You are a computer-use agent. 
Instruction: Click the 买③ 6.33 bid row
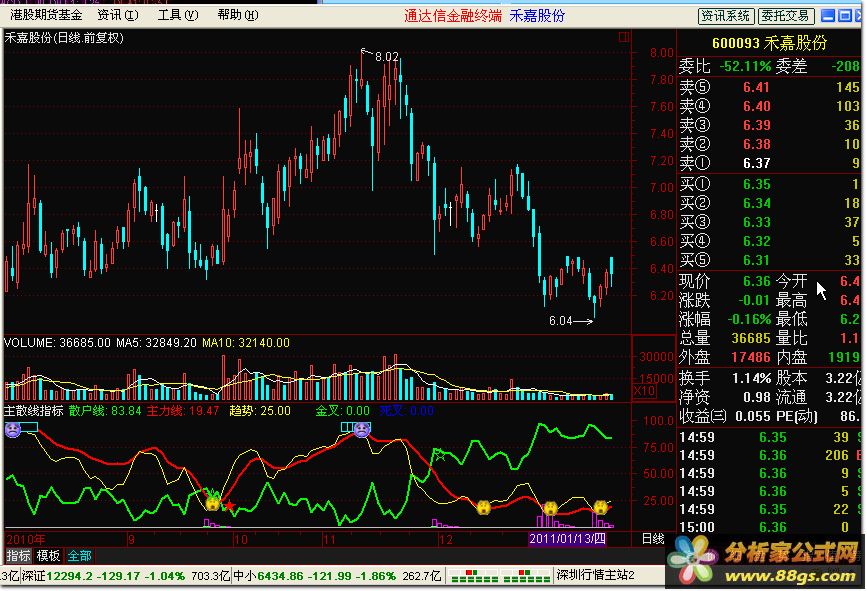click(769, 222)
